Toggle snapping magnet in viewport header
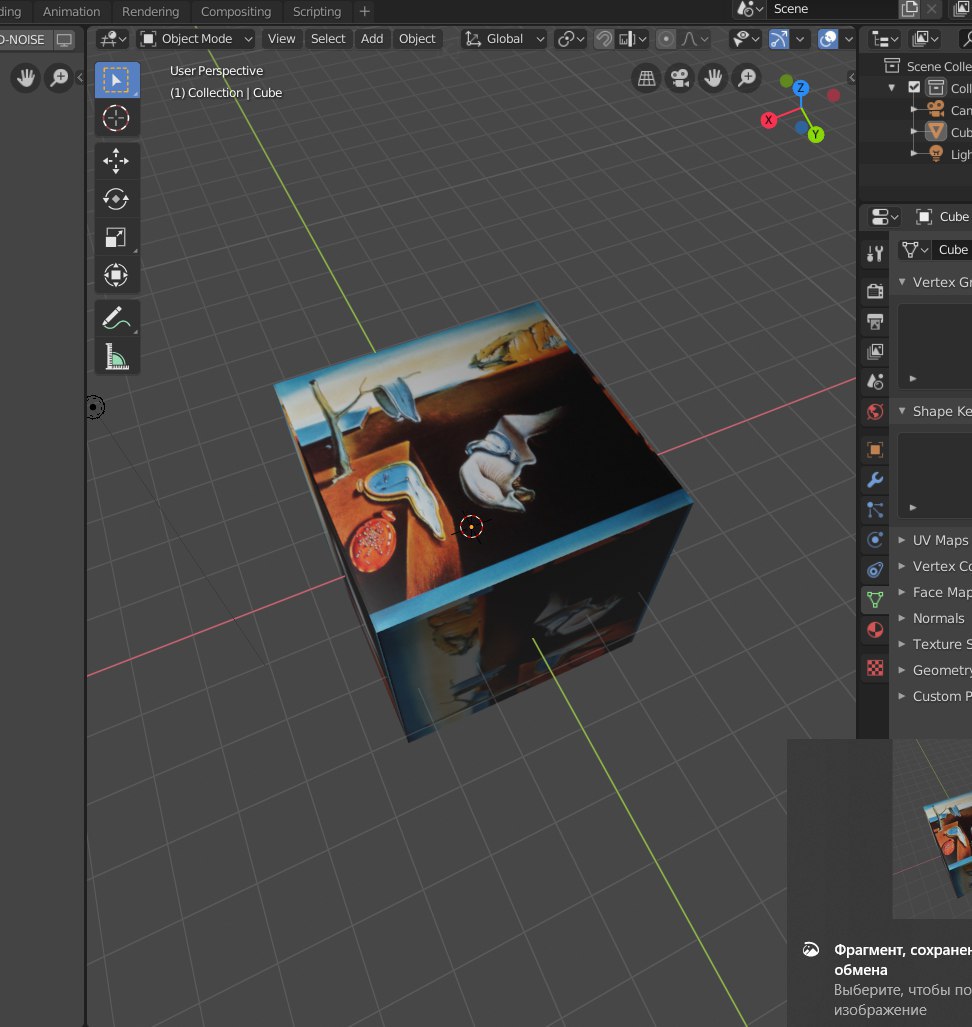Image resolution: width=972 pixels, height=1027 pixels. (603, 39)
